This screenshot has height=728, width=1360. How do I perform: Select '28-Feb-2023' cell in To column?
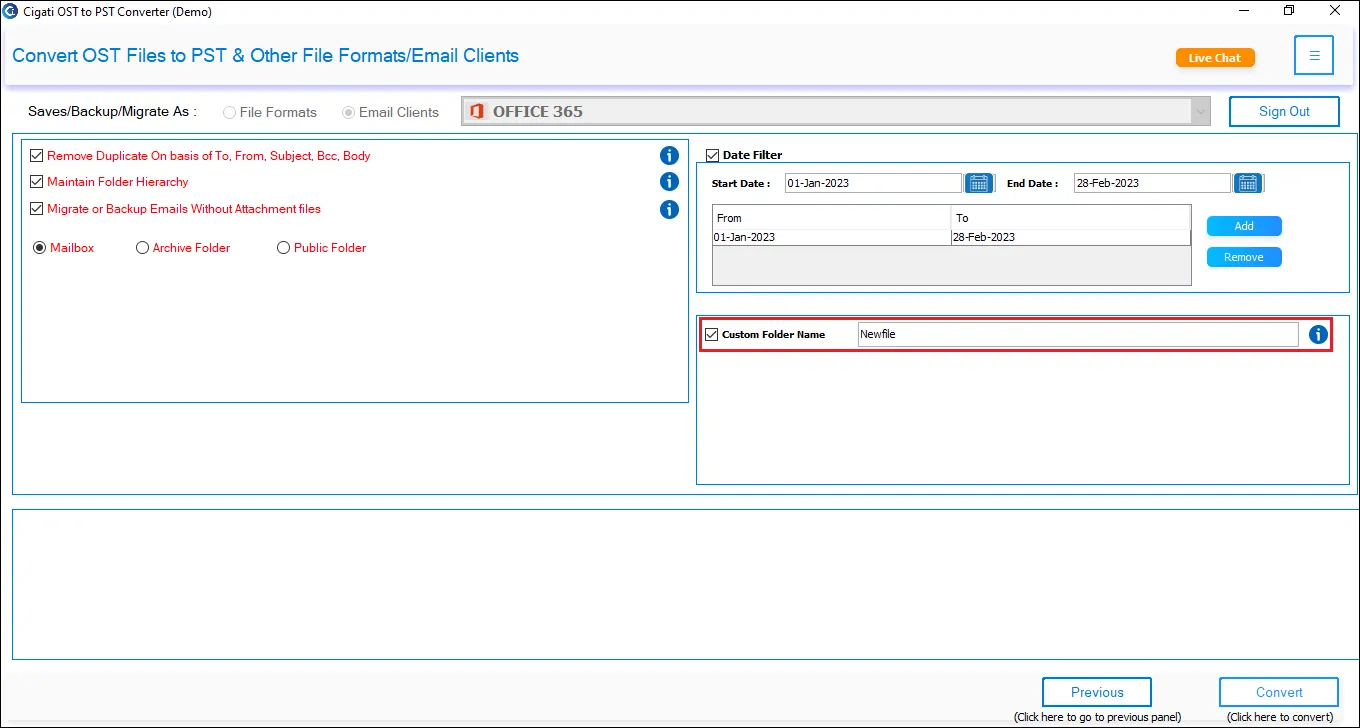1070,237
